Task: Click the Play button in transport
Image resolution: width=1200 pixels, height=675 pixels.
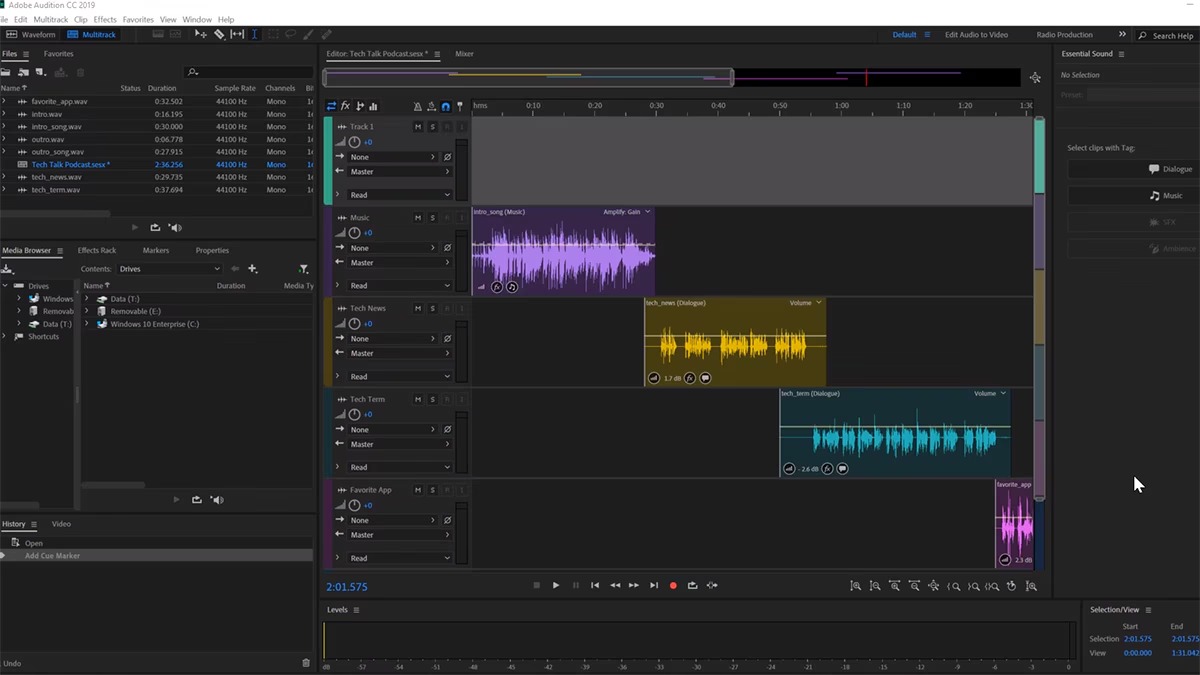Action: 556,586
